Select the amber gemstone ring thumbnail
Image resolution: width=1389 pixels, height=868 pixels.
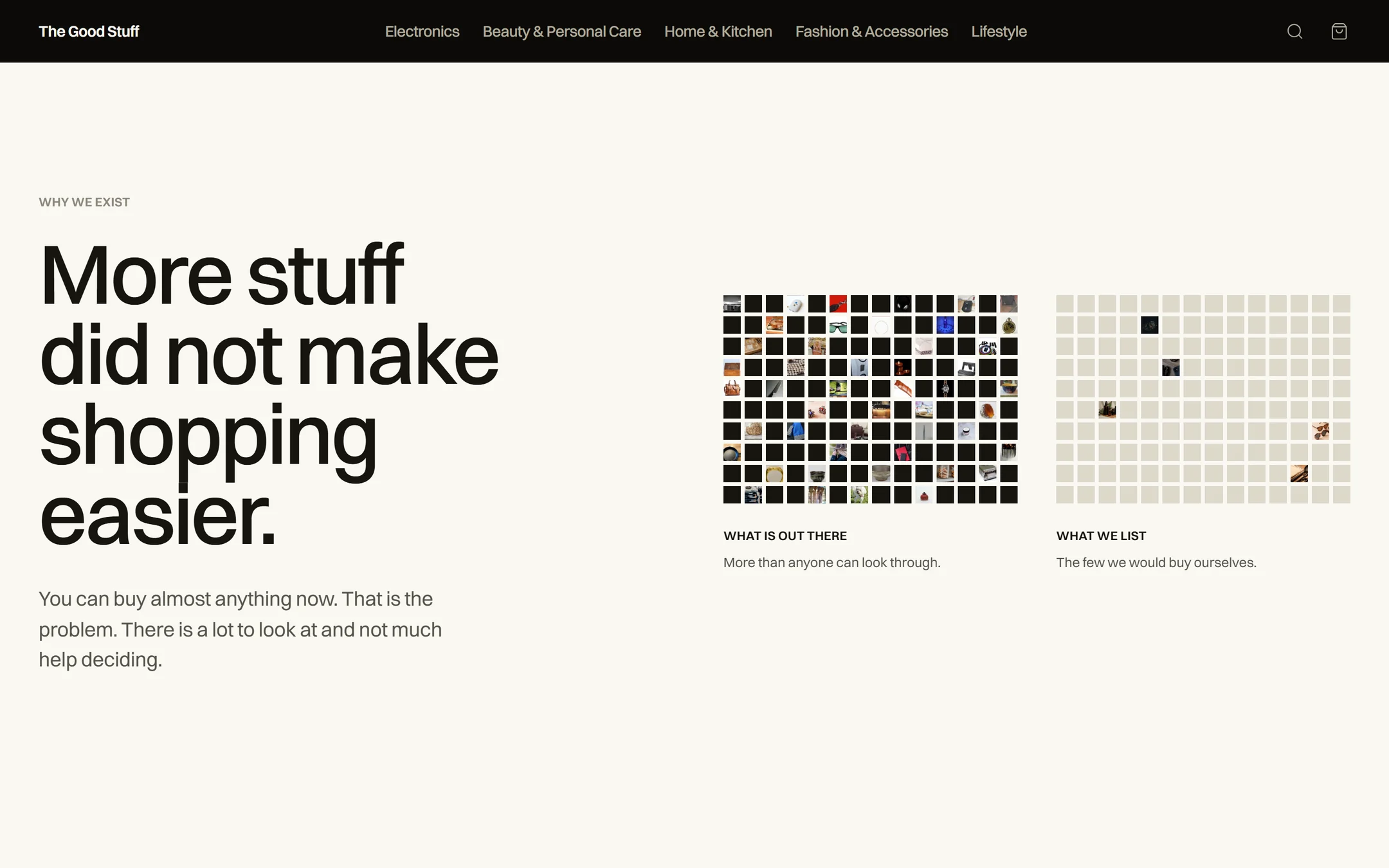988,410
